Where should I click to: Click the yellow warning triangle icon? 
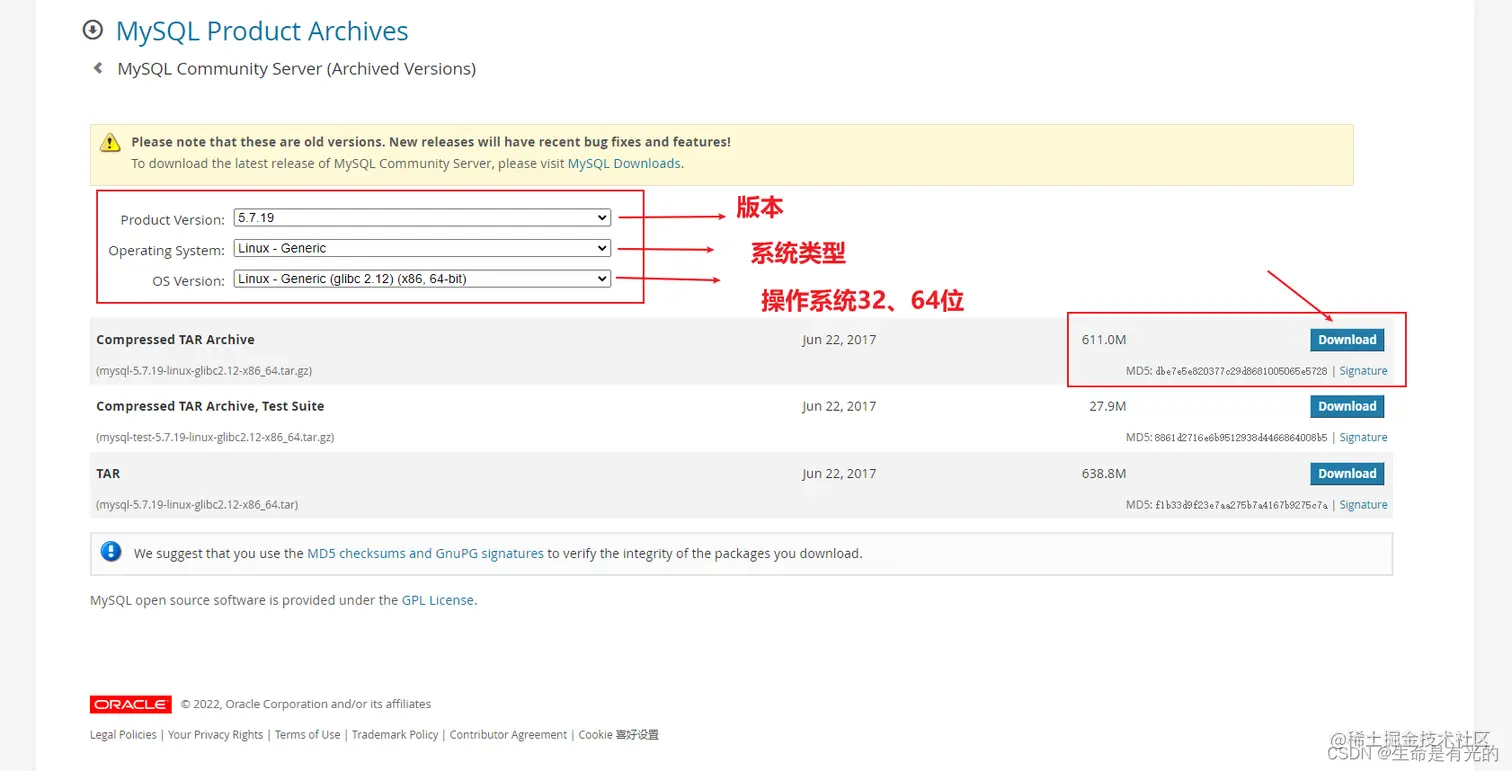pos(110,144)
